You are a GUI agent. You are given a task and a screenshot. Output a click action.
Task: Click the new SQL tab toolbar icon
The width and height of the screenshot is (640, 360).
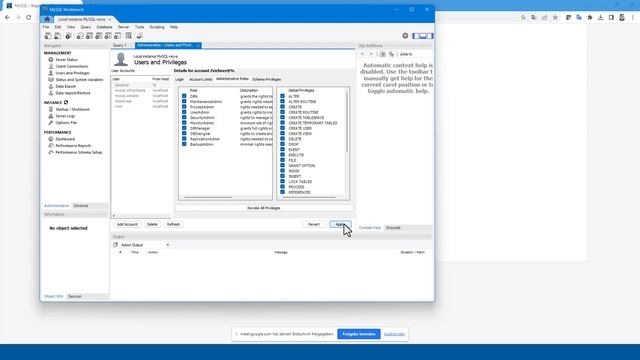[x=48, y=36]
